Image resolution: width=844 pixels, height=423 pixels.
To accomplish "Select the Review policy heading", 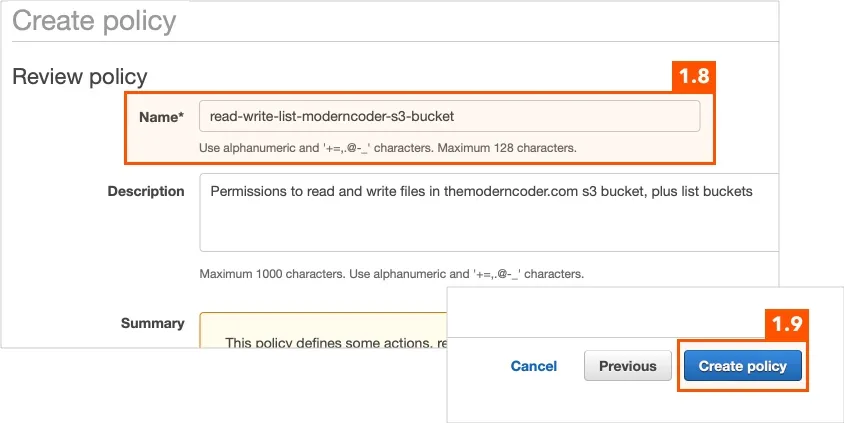I will coord(80,76).
